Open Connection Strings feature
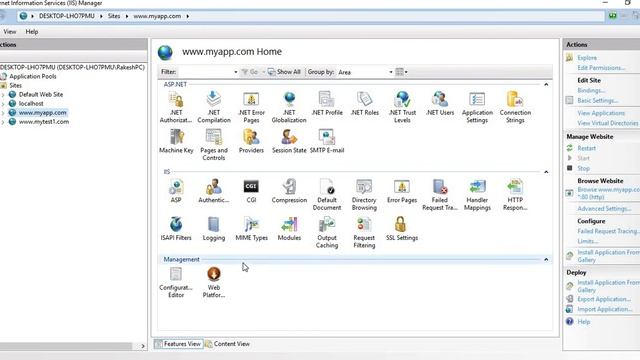640x360 pixels. click(x=515, y=107)
